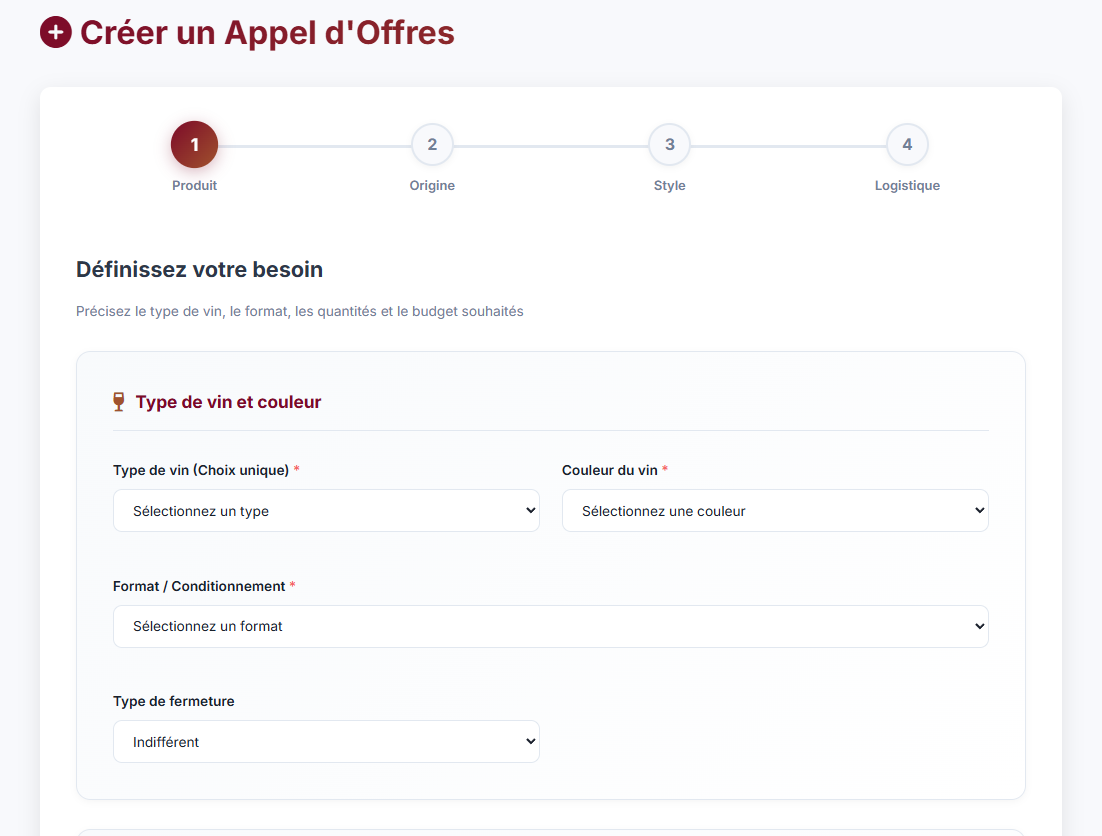The height and width of the screenshot is (836, 1102).
Task: Expand the 'Sélectionnez une couleur' dropdown
Action: click(x=775, y=511)
